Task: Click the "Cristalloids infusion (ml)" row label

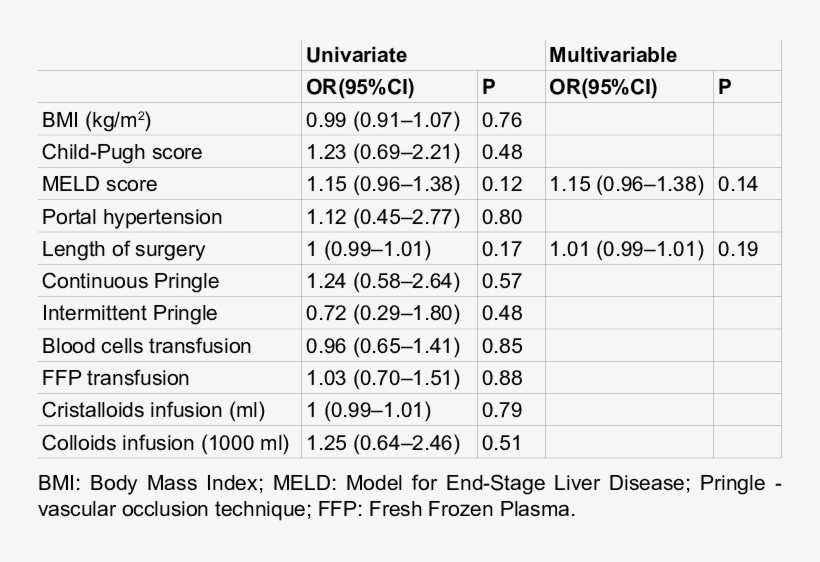Action: pyautogui.click(x=154, y=410)
